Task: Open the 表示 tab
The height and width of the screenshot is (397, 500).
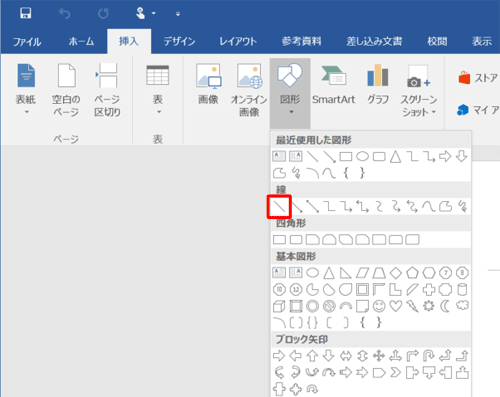Action: click(482, 42)
